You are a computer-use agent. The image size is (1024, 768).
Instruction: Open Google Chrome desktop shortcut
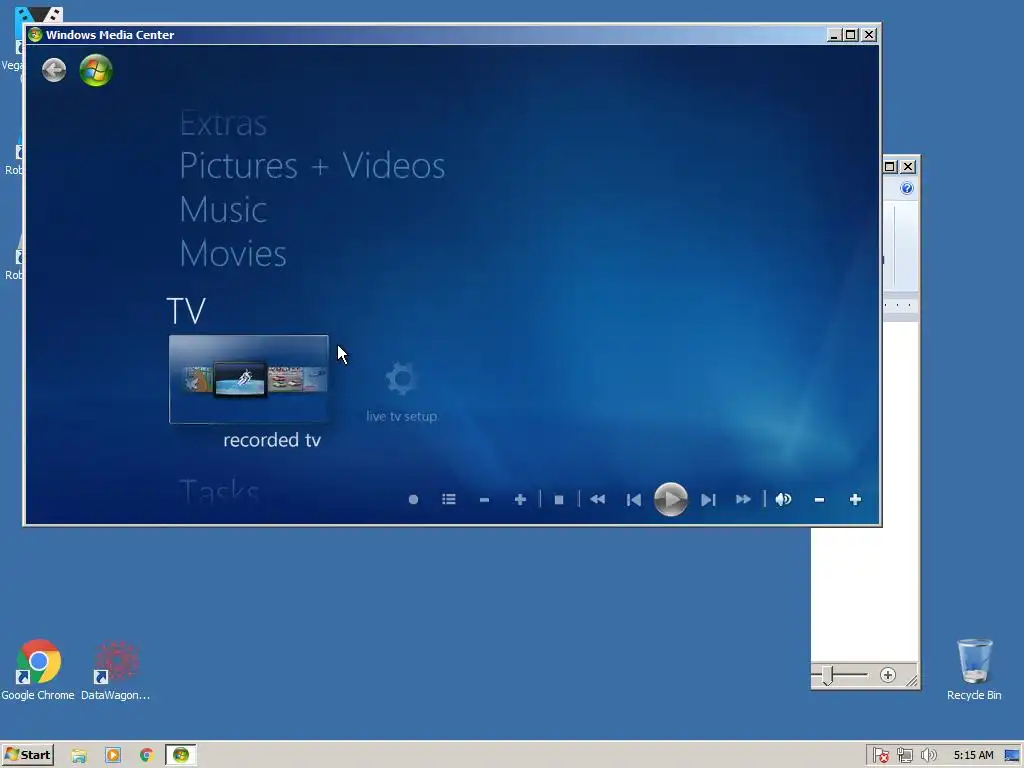coord(38,670)
